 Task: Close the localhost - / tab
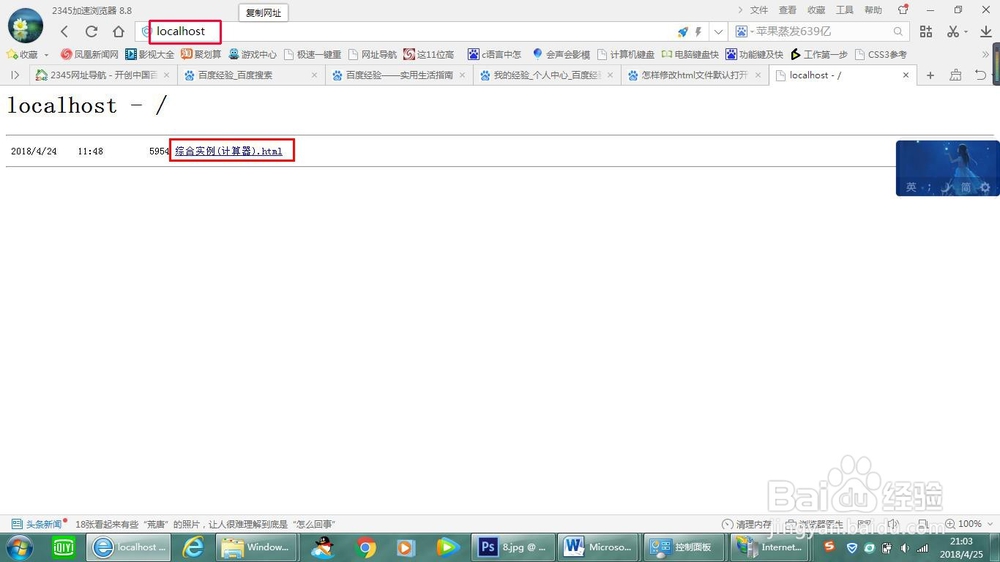pos(906,75)
